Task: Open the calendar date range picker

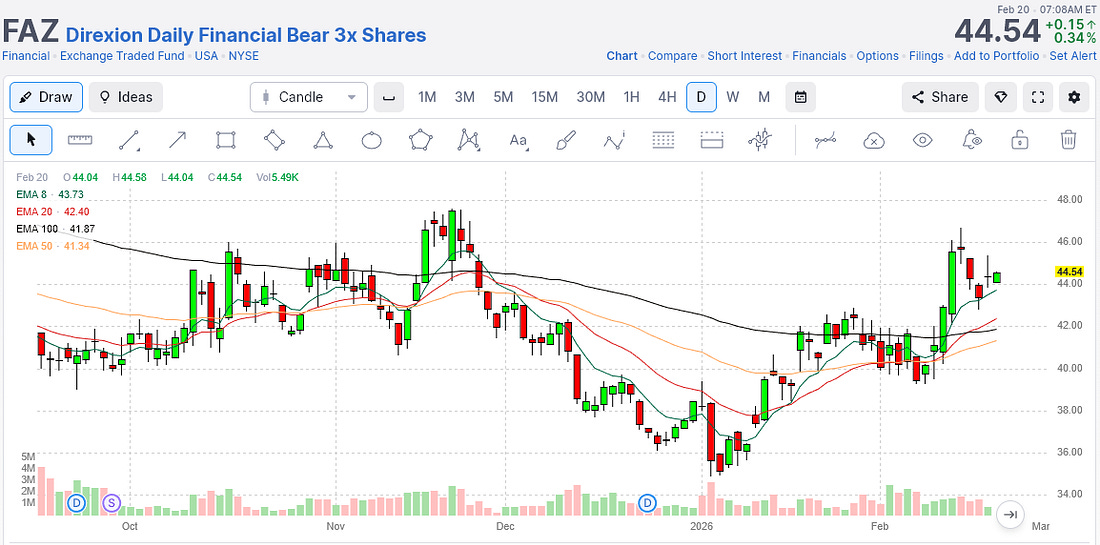Action: (800, 97)
